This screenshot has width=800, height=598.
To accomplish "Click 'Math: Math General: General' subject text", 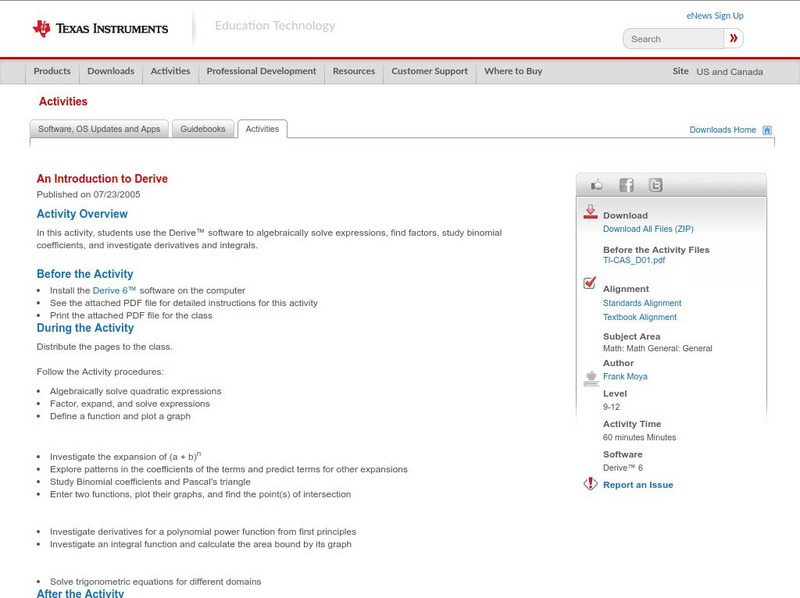I will pos(658,348).
